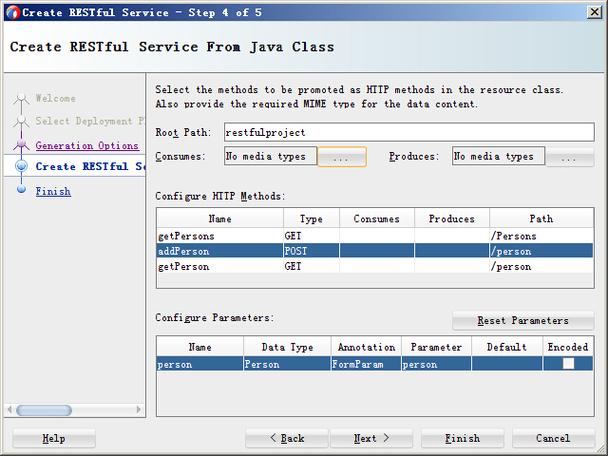Click the Help button

tap(54, 439)
